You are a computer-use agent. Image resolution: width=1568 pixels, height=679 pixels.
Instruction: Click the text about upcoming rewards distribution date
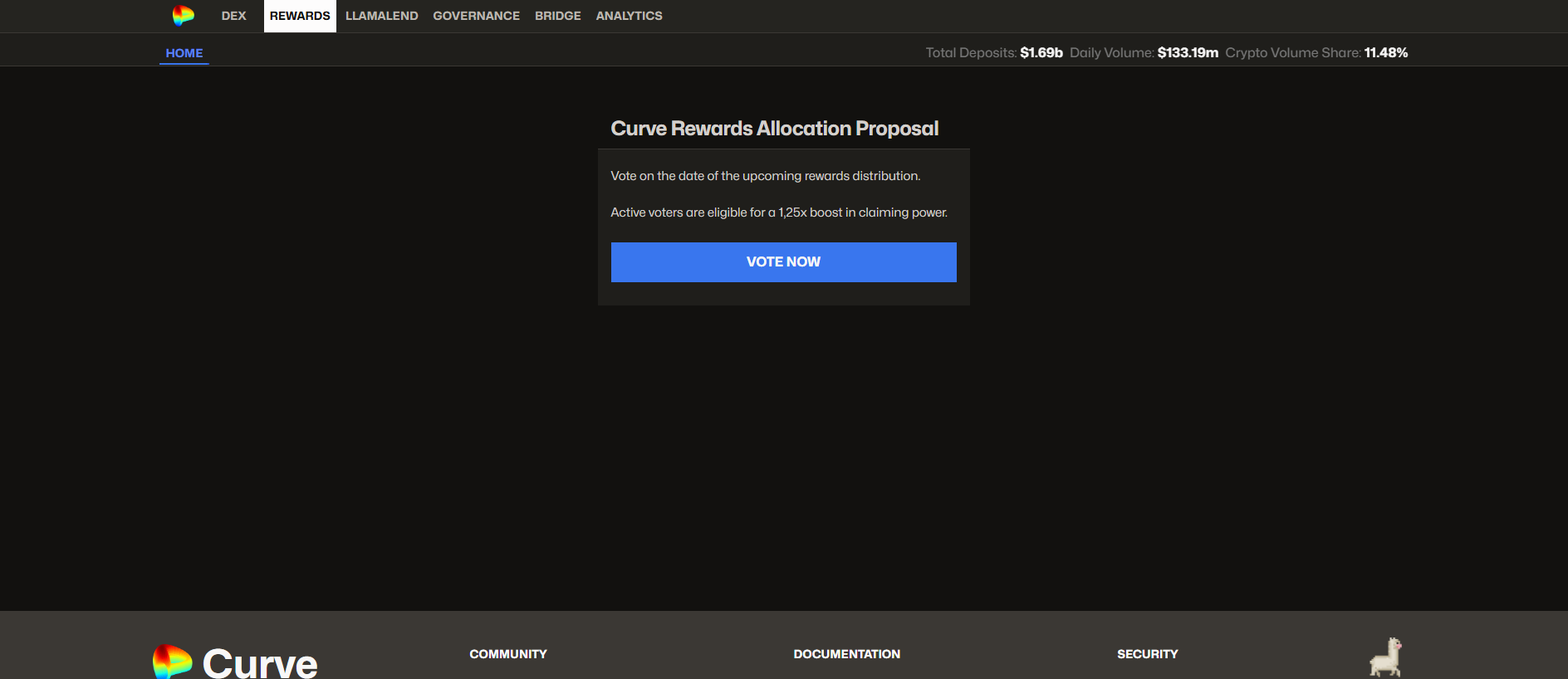pos(766,176)
